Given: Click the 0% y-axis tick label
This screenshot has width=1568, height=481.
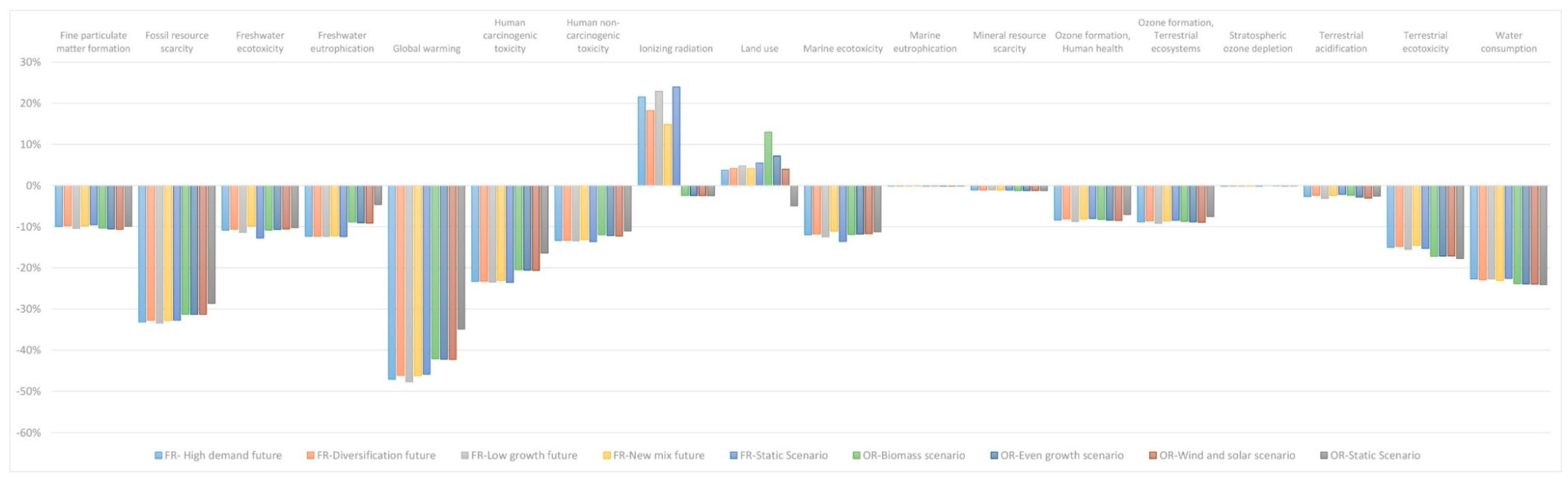Looking at the screenshot, I should 33,185.
